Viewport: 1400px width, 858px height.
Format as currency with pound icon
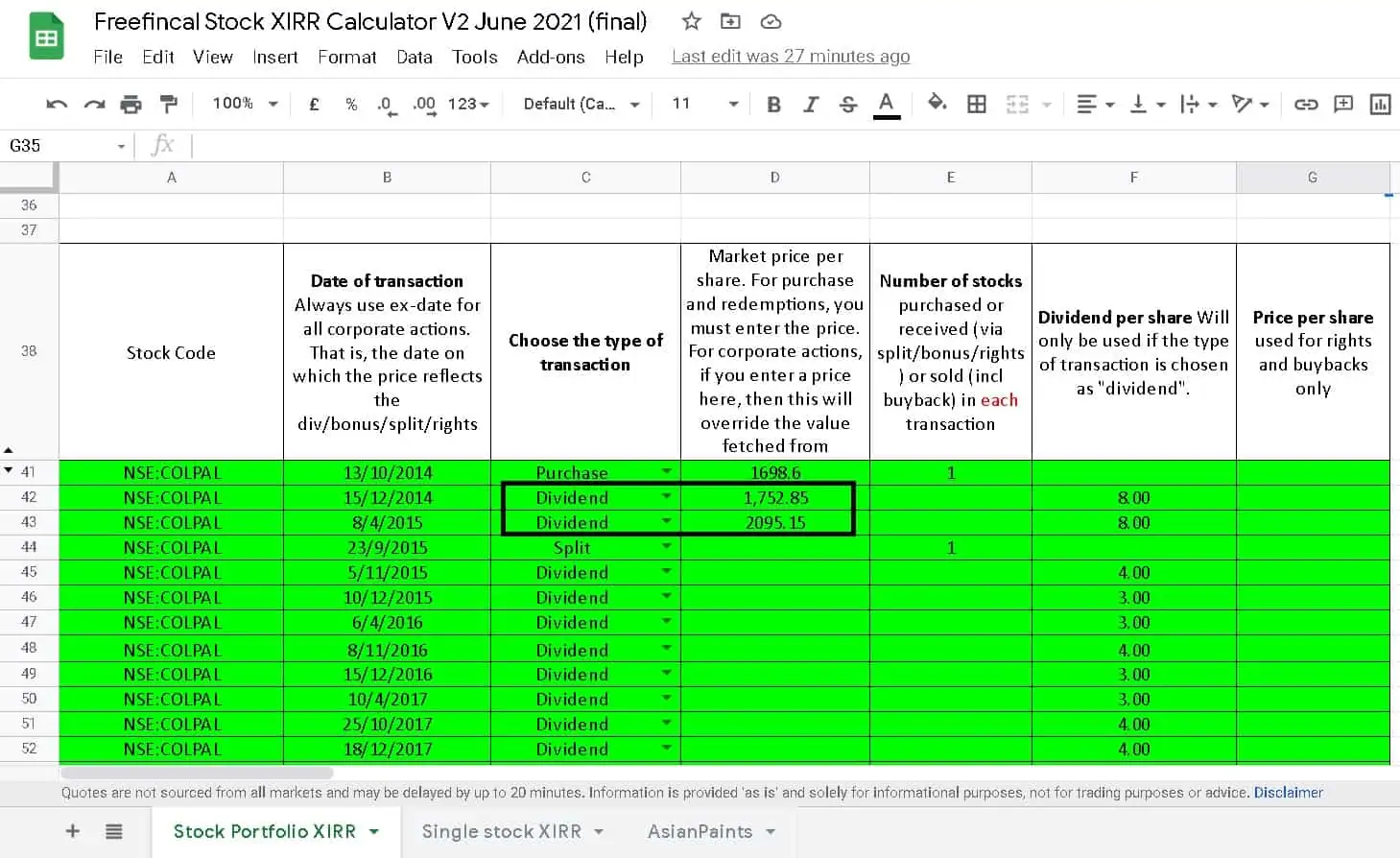314,104
